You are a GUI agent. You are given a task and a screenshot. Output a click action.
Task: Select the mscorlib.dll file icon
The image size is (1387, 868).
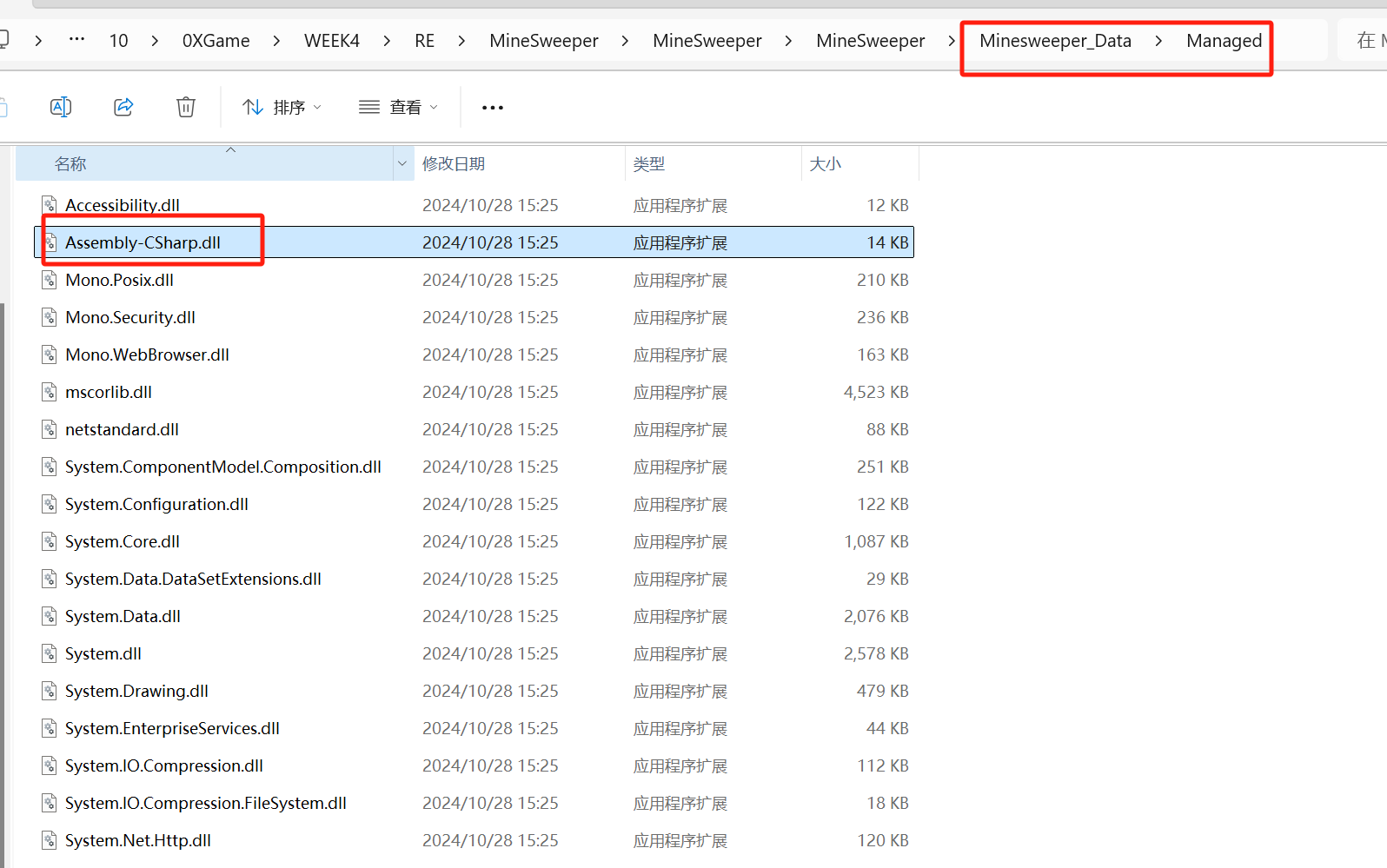click(x=50, y=392)
